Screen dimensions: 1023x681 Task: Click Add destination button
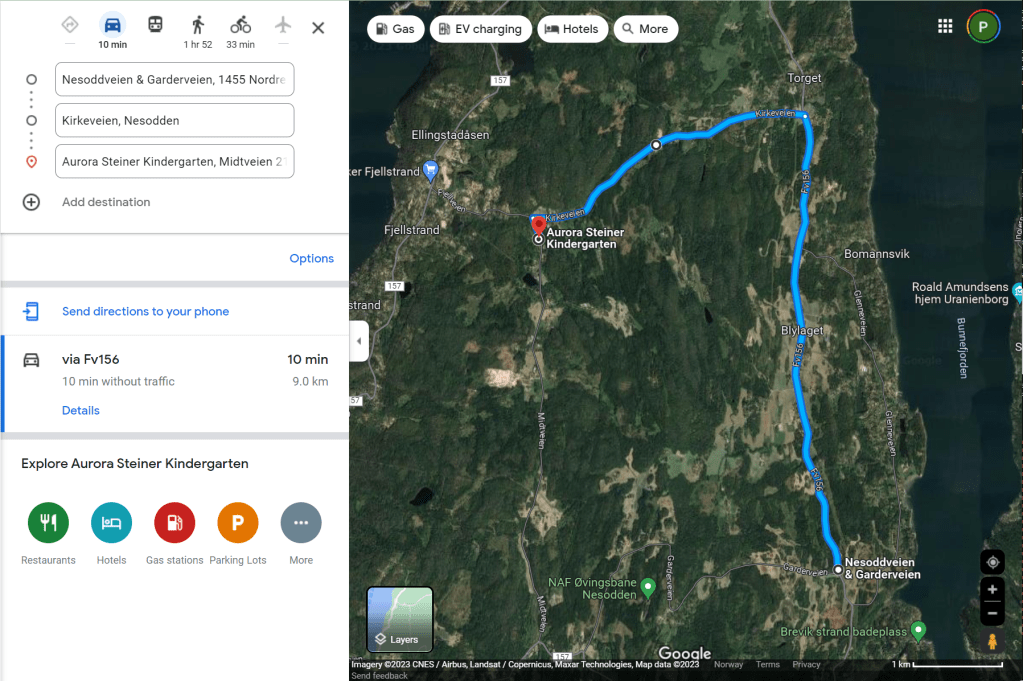coord(86,202)
